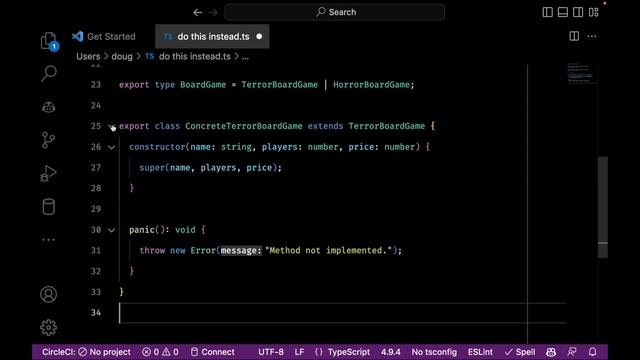Collapse the constructor fold arrow on line 26
The width and height of the screenshot is (640, 360).
point(111,147)
